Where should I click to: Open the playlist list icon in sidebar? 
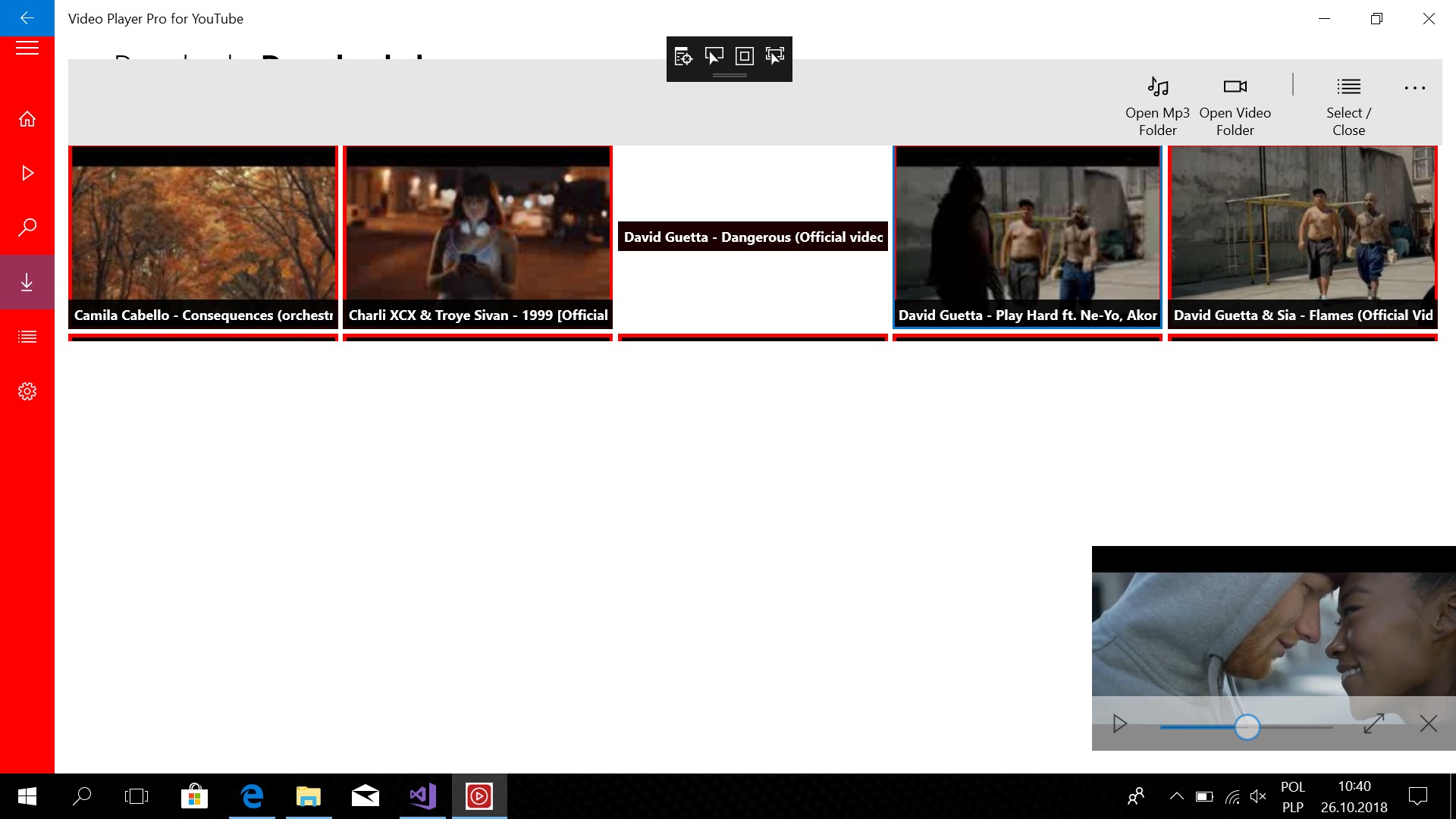27,337
